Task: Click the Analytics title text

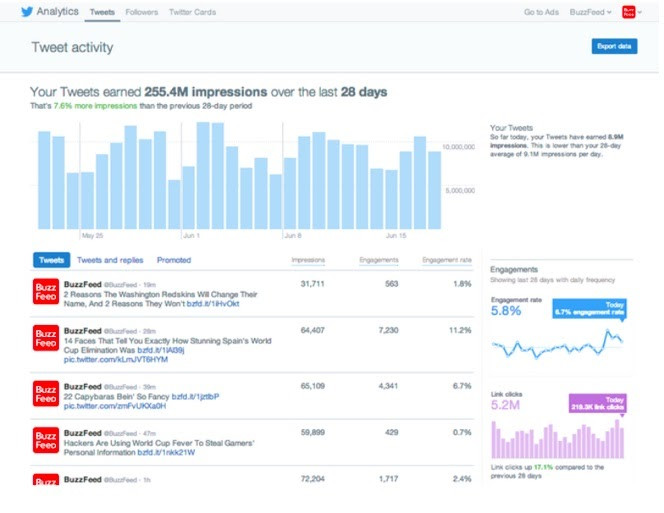Action: click(x=58, y=11)
